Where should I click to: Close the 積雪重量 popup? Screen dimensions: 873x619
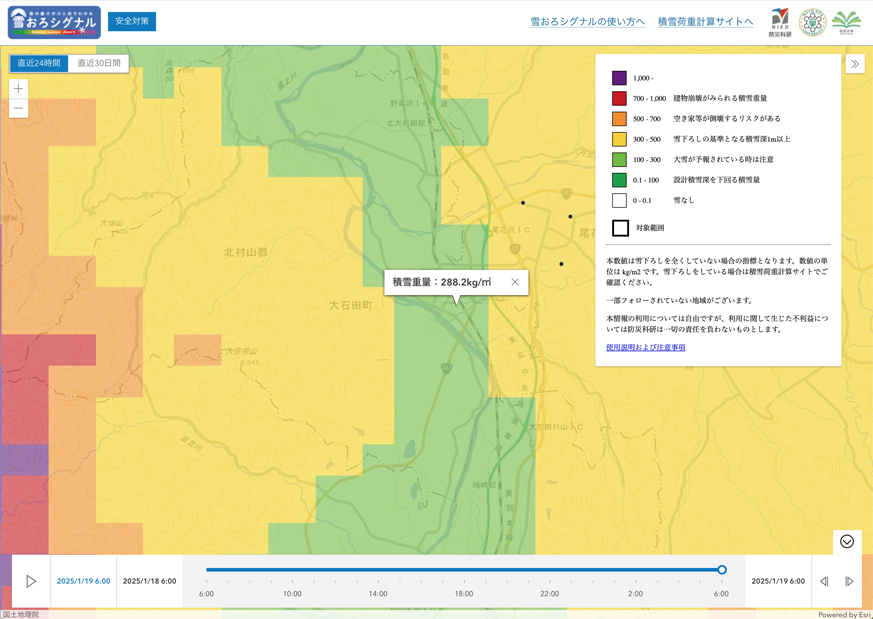pyautogui.click(x=515, y=282)
